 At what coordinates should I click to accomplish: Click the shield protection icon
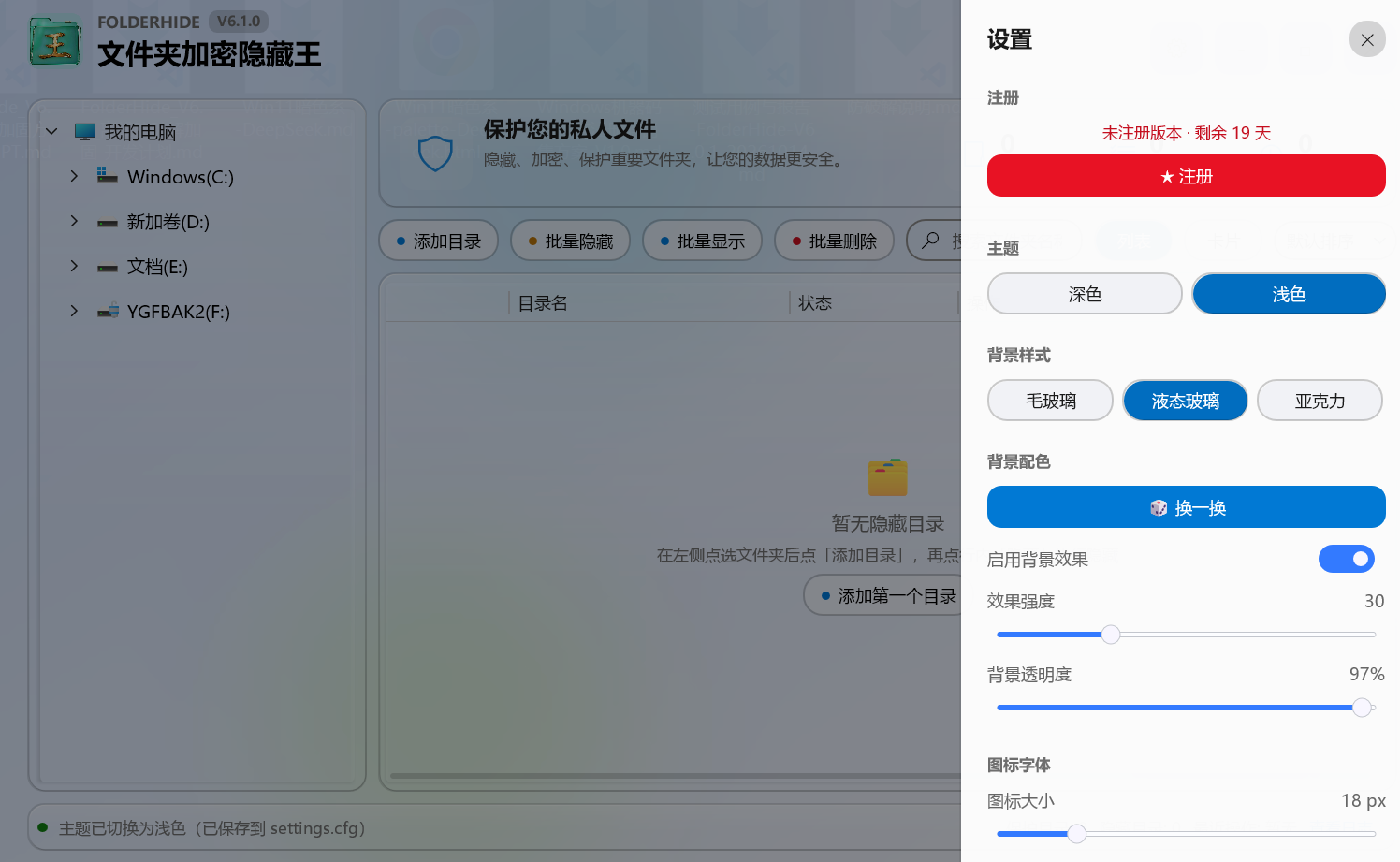pos(435,153)
